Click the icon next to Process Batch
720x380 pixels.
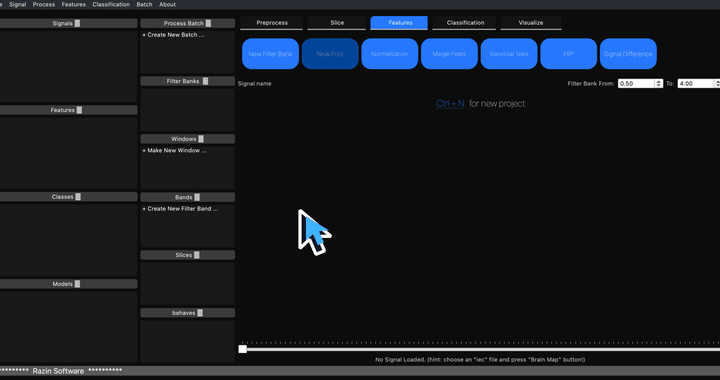(208, 23)
